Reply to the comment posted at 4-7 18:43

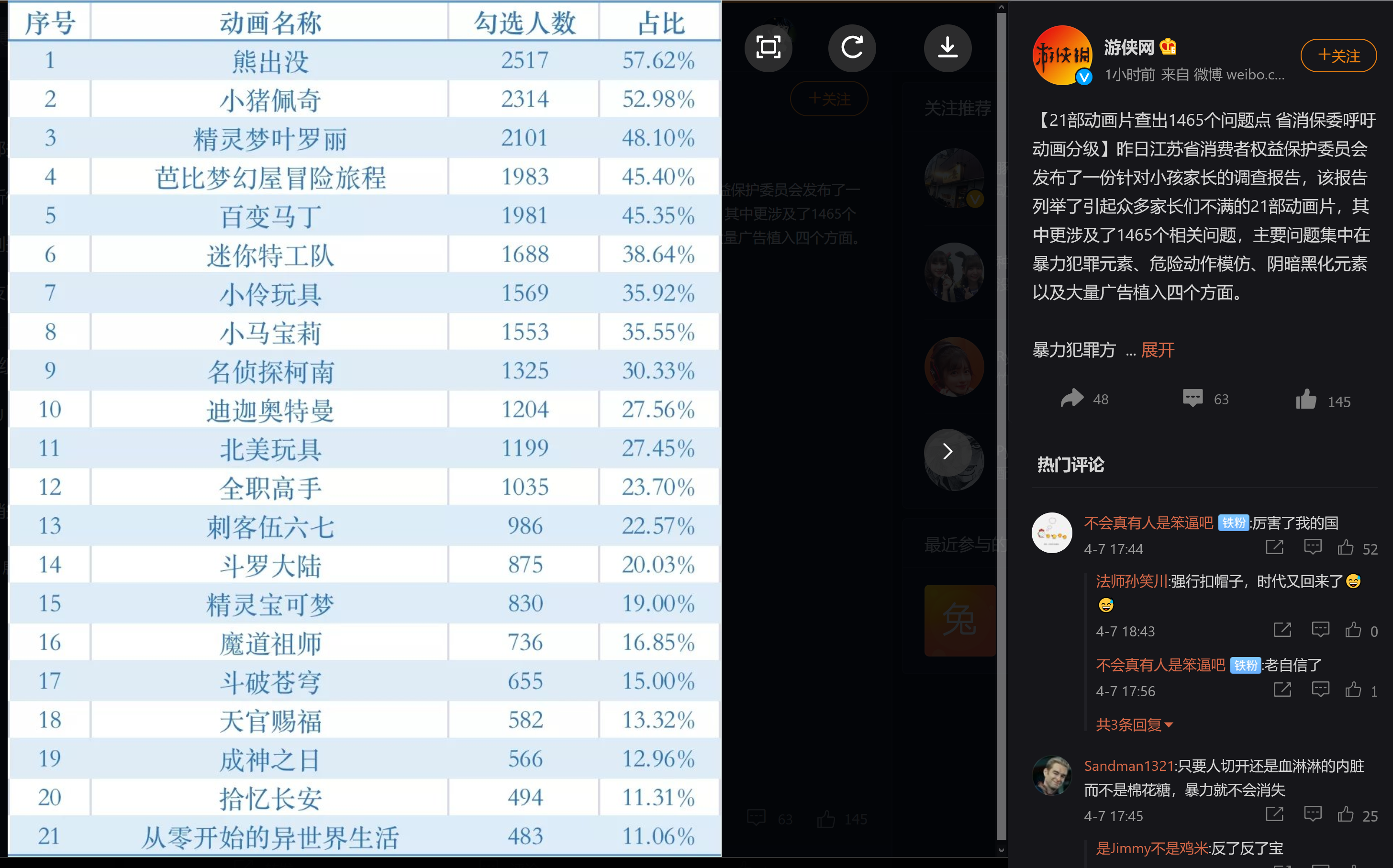point(1320,630)
